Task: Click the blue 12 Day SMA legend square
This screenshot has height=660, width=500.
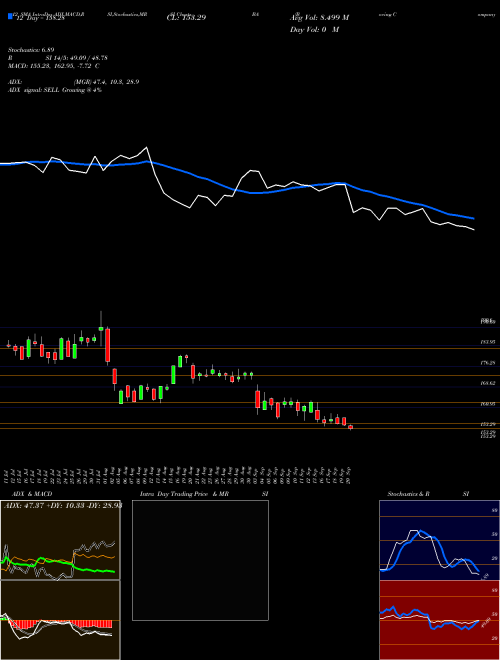Action: tap(10, 16)
